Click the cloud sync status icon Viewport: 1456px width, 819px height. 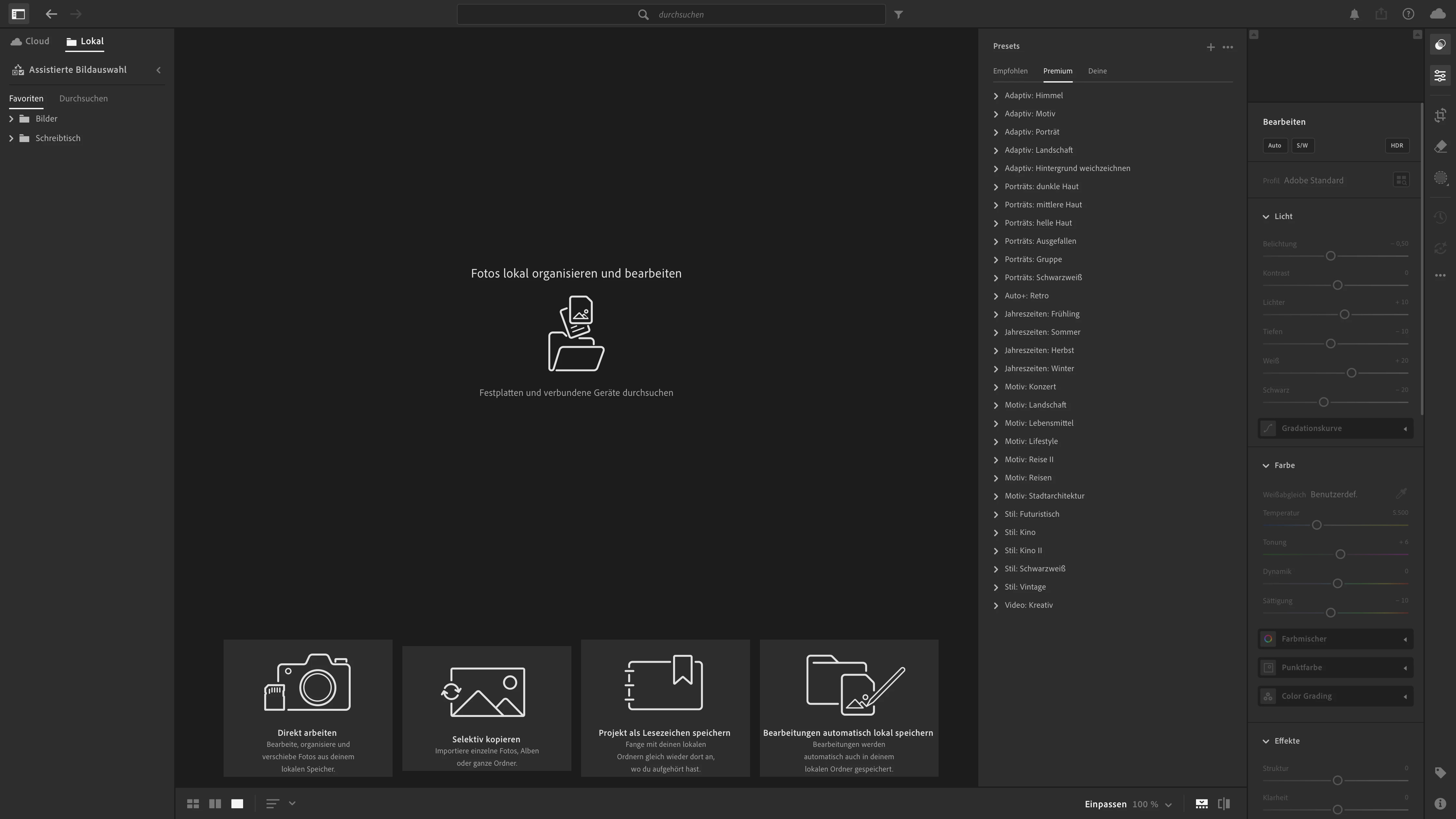click(x=1437, y=14)
